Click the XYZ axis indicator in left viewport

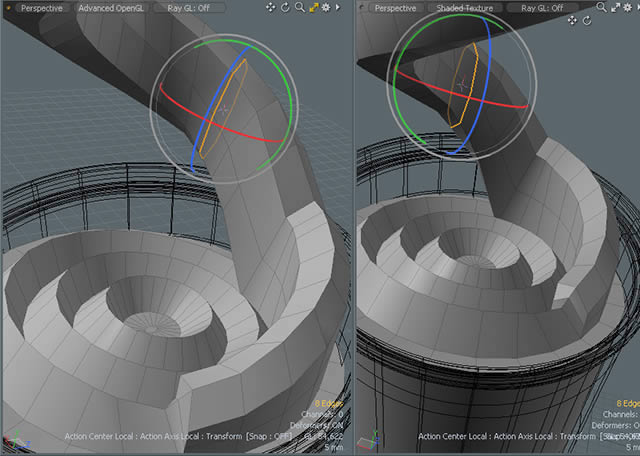[16, 439]
